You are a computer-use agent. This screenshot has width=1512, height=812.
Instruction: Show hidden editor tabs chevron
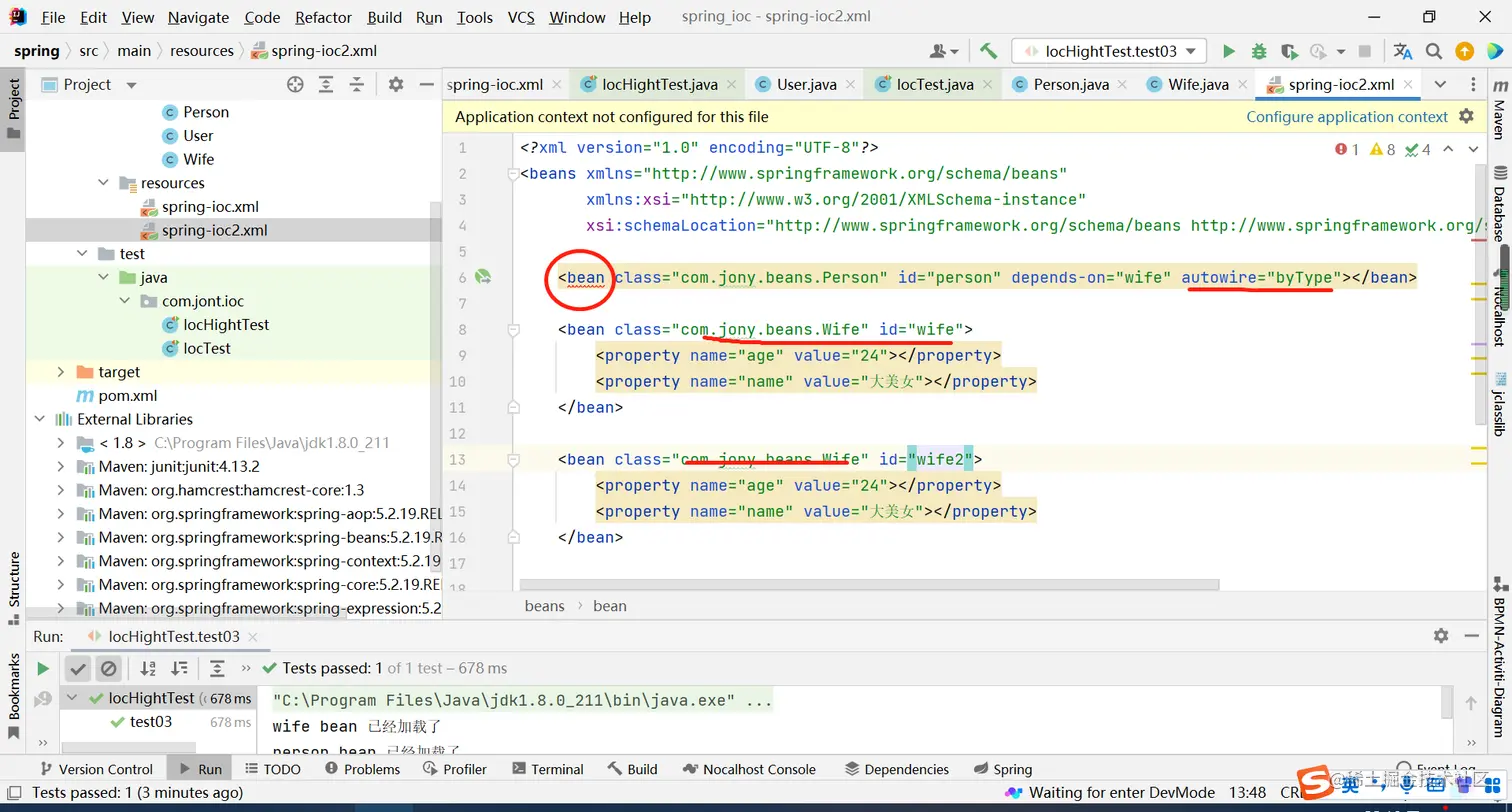(x=1441, y=85)
